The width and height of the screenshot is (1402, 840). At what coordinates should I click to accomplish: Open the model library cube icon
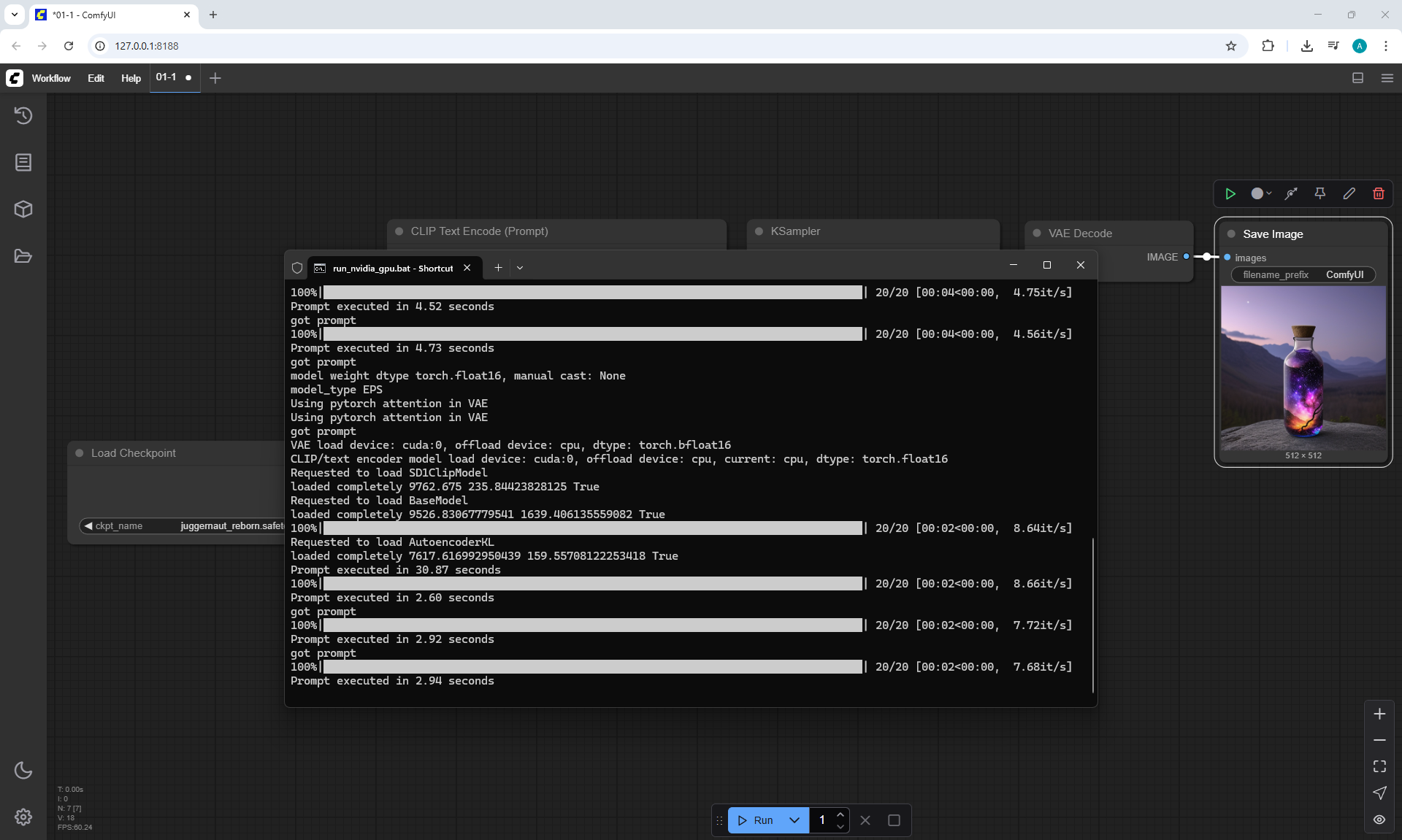click(23, 209)
